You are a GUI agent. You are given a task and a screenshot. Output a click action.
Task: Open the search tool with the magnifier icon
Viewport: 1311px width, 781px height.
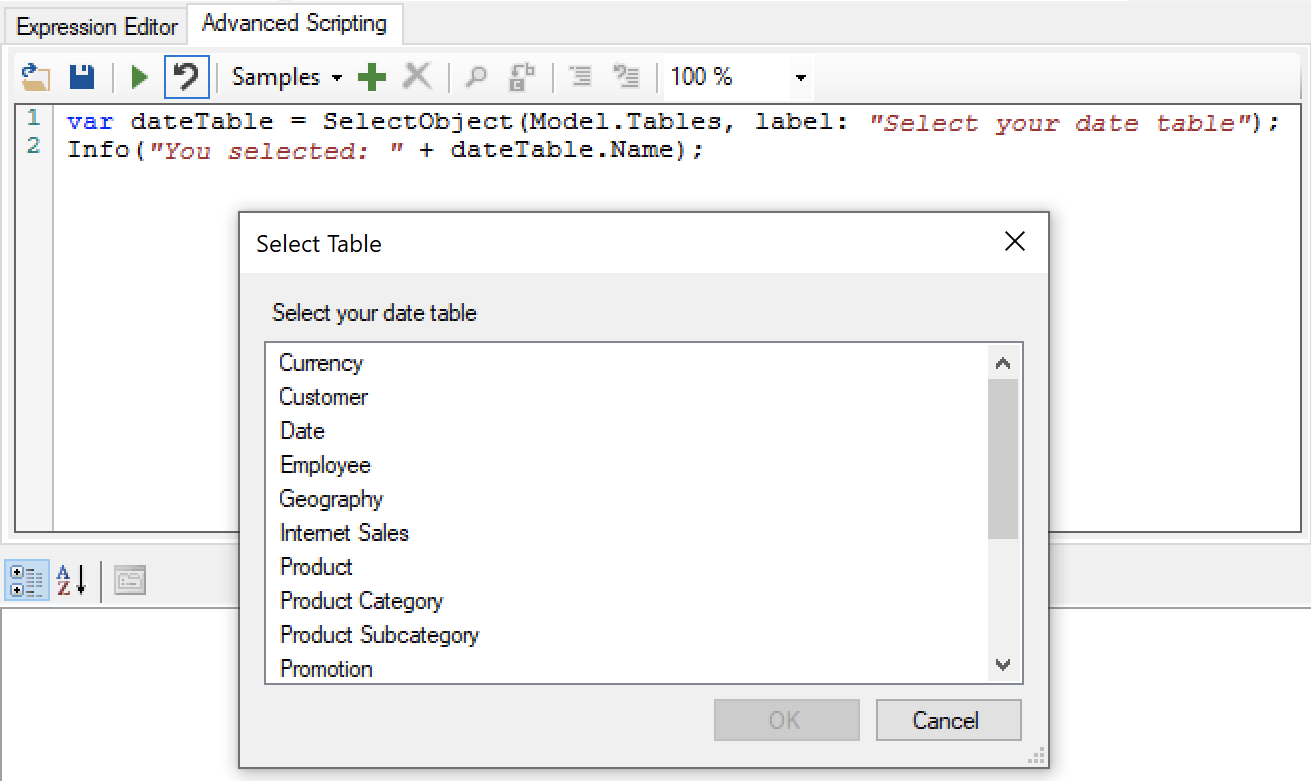(x=477, y=76)
